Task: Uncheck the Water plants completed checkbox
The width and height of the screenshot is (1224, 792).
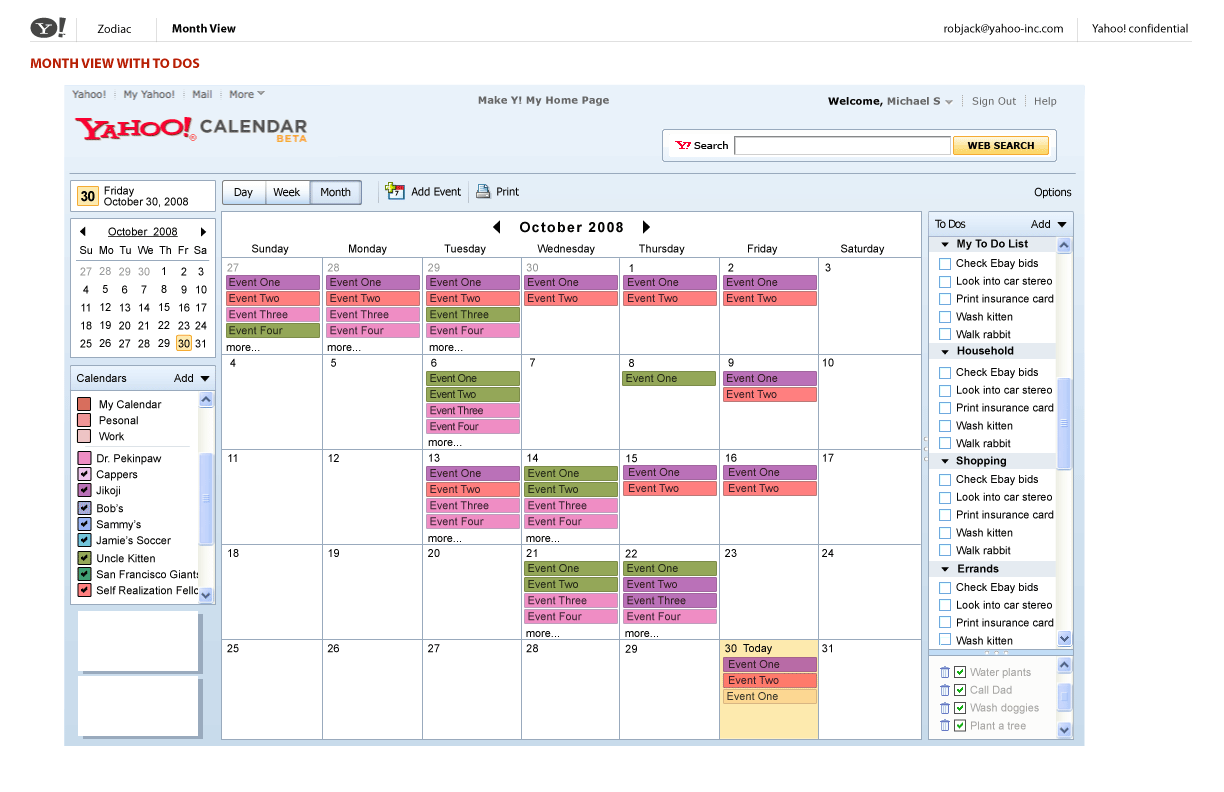Action: [960, 672]
